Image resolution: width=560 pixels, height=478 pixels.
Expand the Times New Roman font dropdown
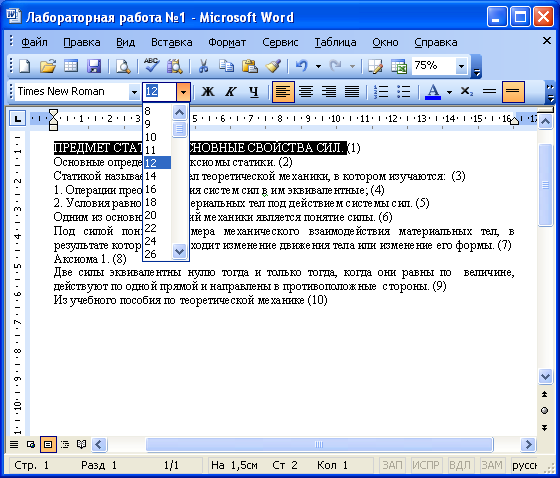(134, 92)
